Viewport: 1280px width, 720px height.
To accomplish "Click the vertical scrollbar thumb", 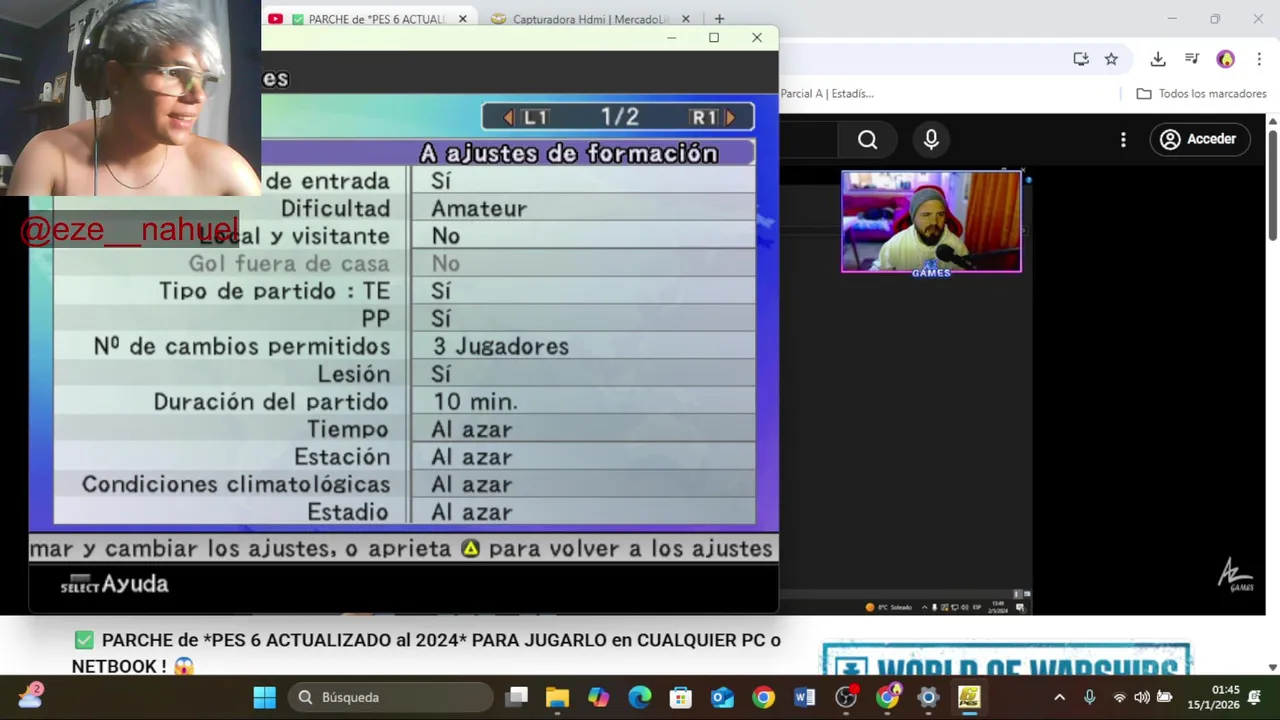I will 1272,184.
